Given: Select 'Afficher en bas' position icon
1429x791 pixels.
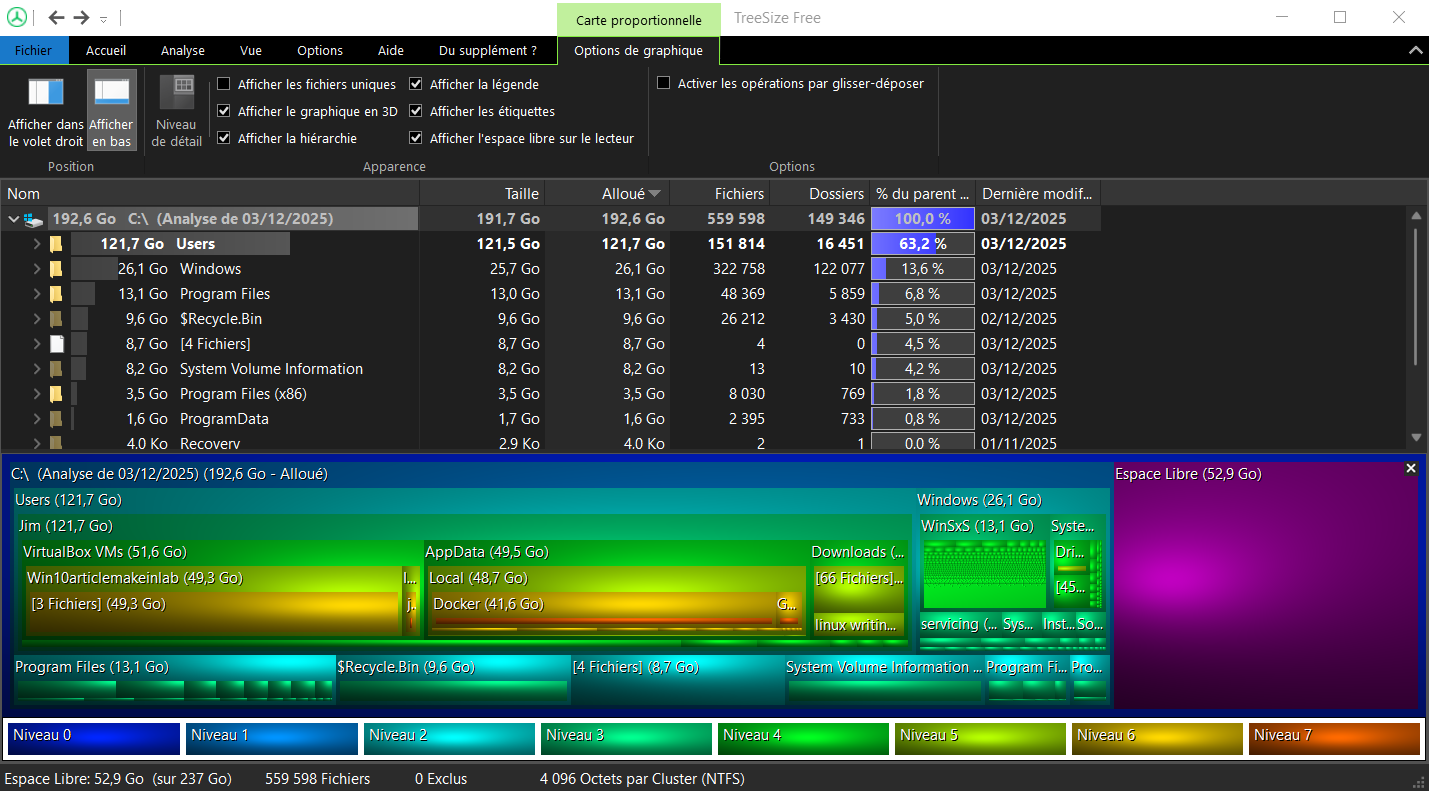Looking at the screenshot, I should click(x=111, y=93).
